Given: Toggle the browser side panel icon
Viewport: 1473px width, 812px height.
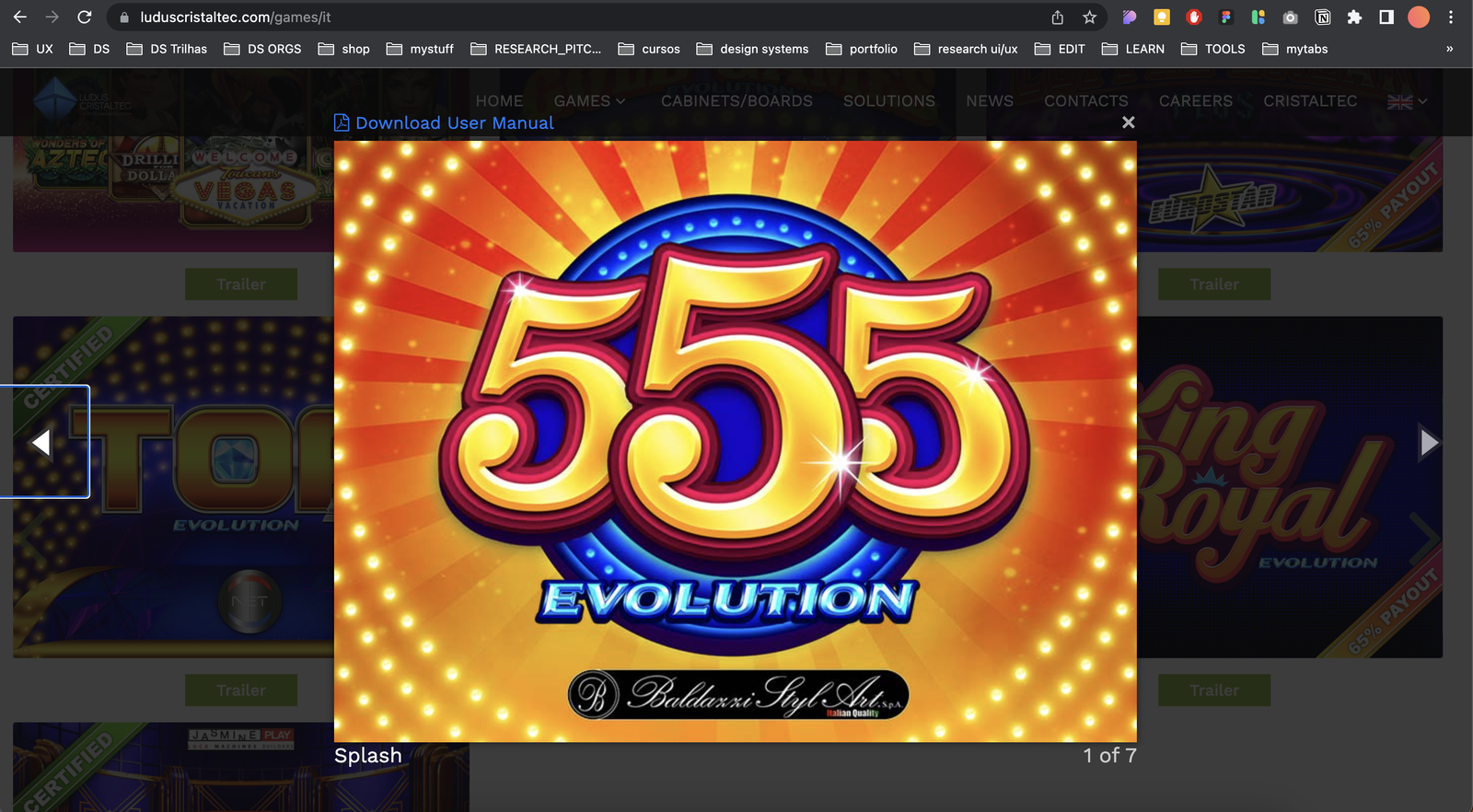Looking at the screenshot, I should 1386,17.
